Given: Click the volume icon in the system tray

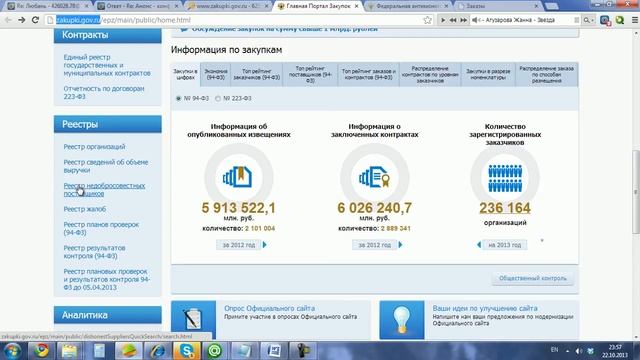Looking at the screenshot, I should [x=579, y=351].
